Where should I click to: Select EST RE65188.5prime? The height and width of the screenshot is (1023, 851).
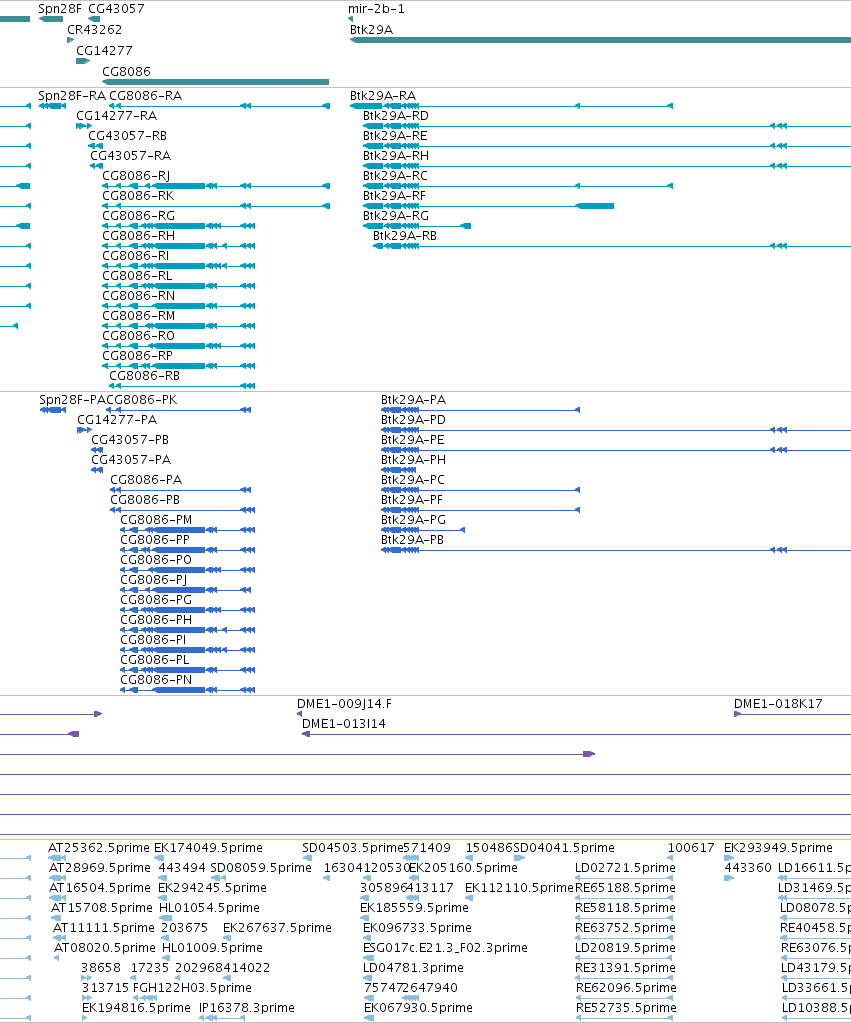click(625, 888)
